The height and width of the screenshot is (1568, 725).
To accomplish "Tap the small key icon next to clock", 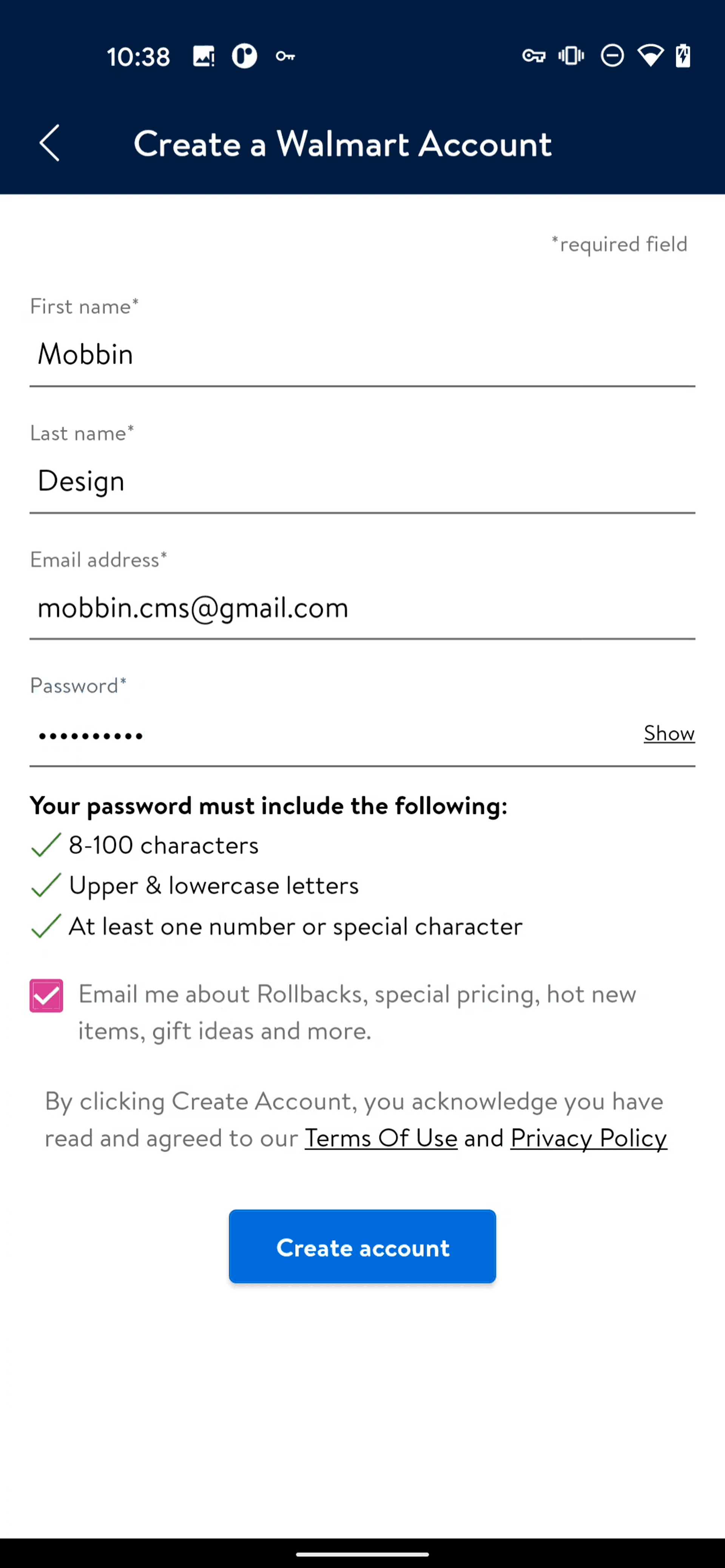I will coord(285,57).
